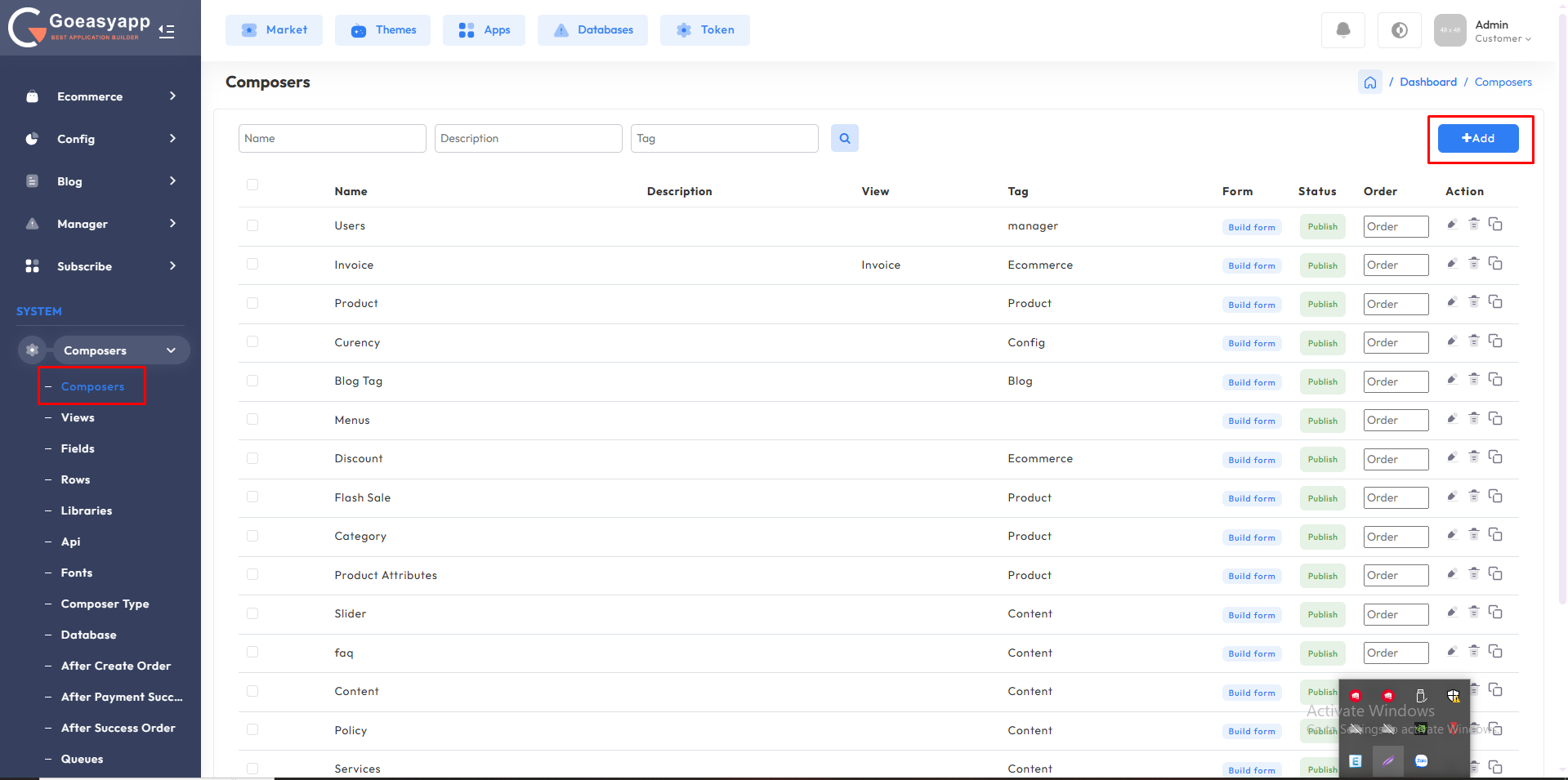Toggle the dark mode theme icon

pyautogui.click(x=1399, y=30)
